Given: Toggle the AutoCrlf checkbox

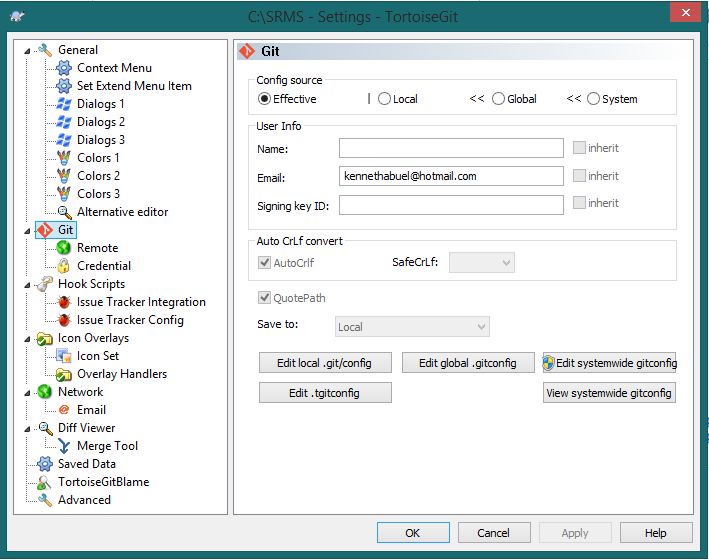Looking at the screenshot, I should coord(264,262).
